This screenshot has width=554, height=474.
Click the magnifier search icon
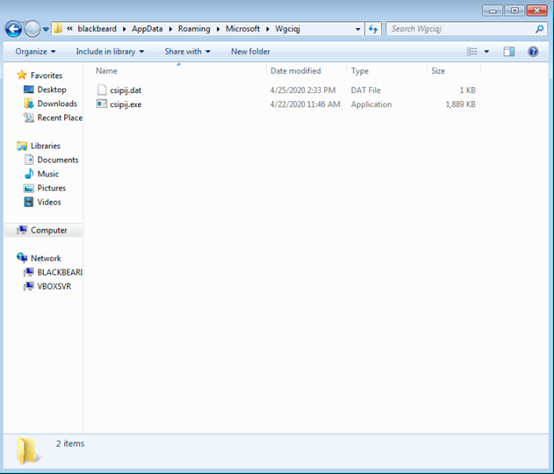539,29
